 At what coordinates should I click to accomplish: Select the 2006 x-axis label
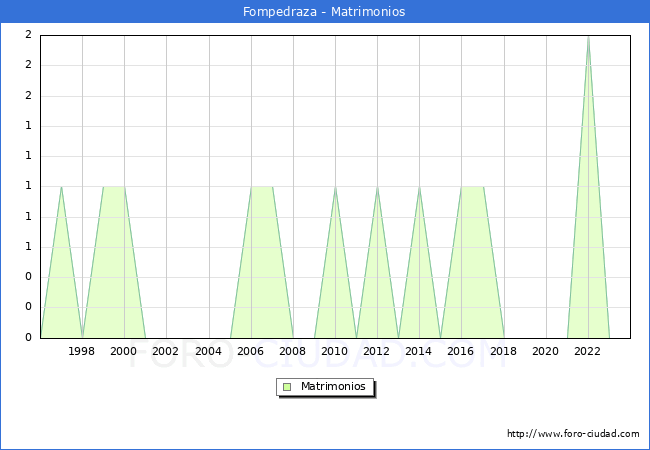tap(250, 351)
